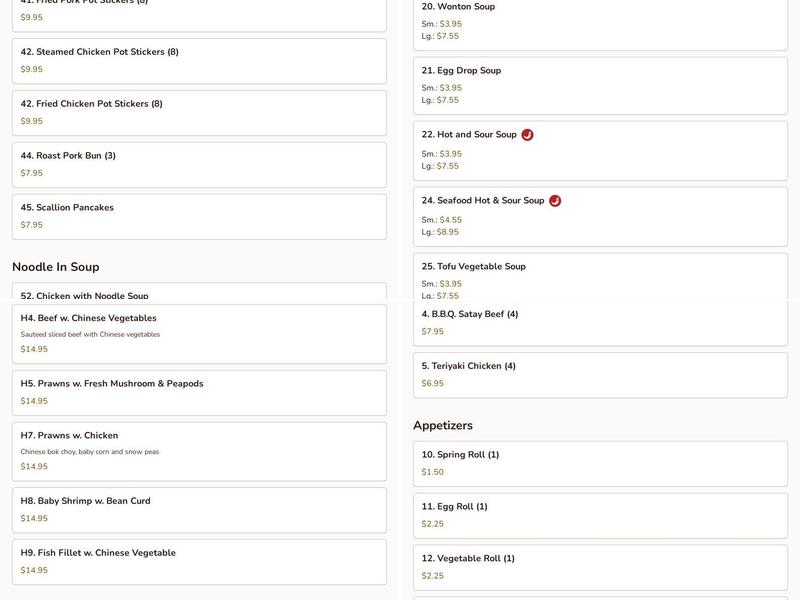The height and width of the screenshot is (600, 800).
Task: Open 45. Scallion Pancakes menu card
Action: tap(199, 217)
